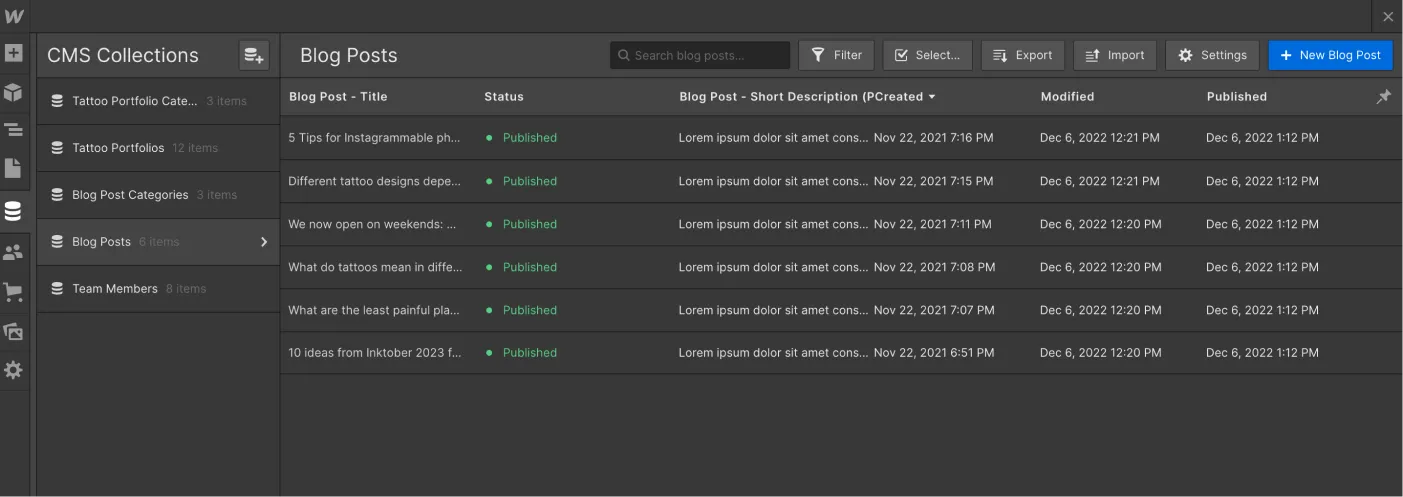Open the Symbols cube panel
This screenshot has height=497, width=1403.
coord(13,92)
